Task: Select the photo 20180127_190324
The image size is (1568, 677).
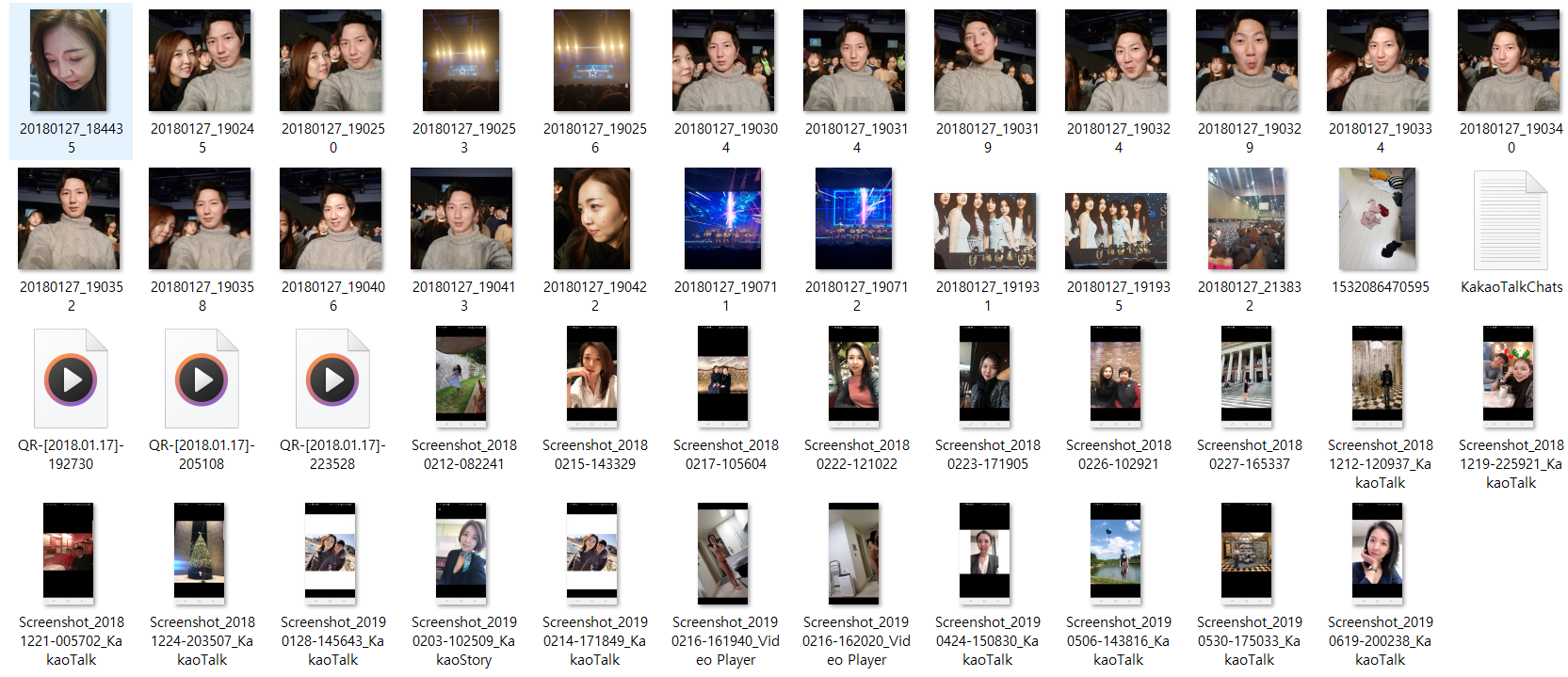Action: click(1116, 60)
